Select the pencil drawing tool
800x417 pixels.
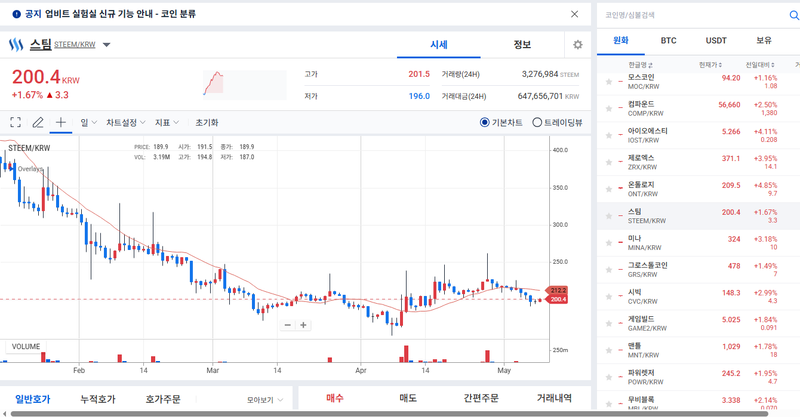38,122
